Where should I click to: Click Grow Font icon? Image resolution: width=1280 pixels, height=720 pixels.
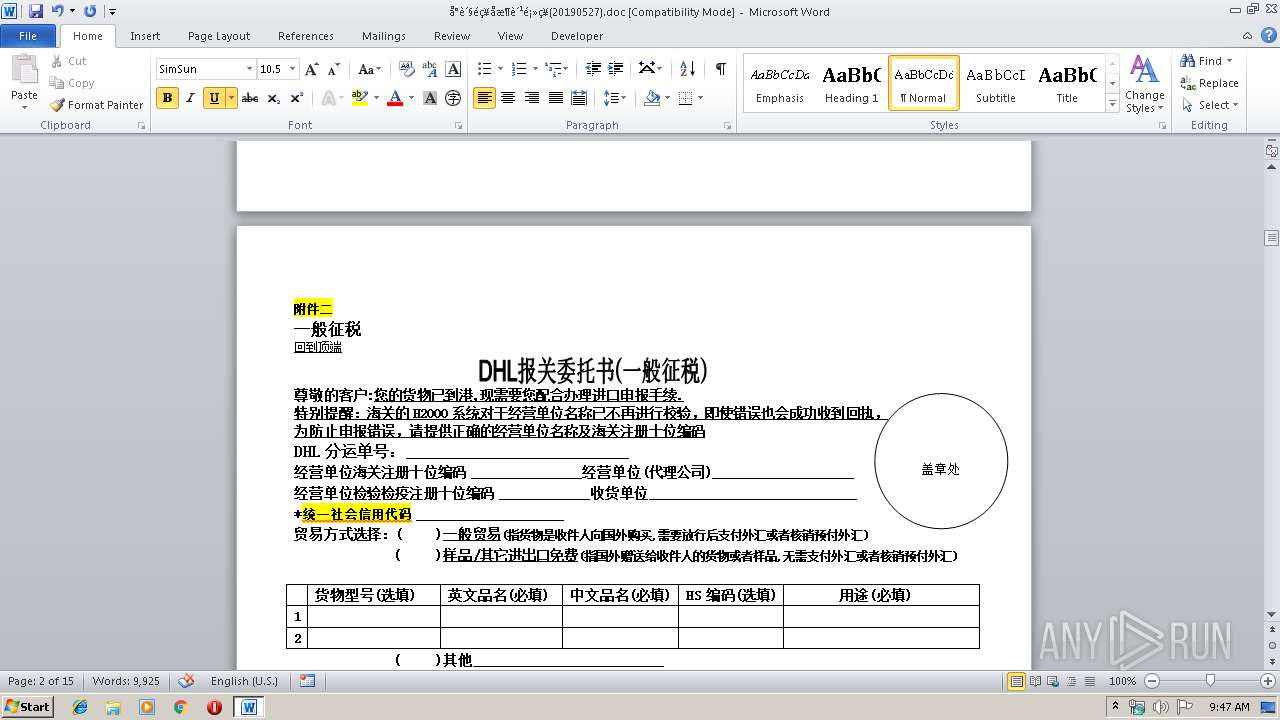tap(312, 69)
